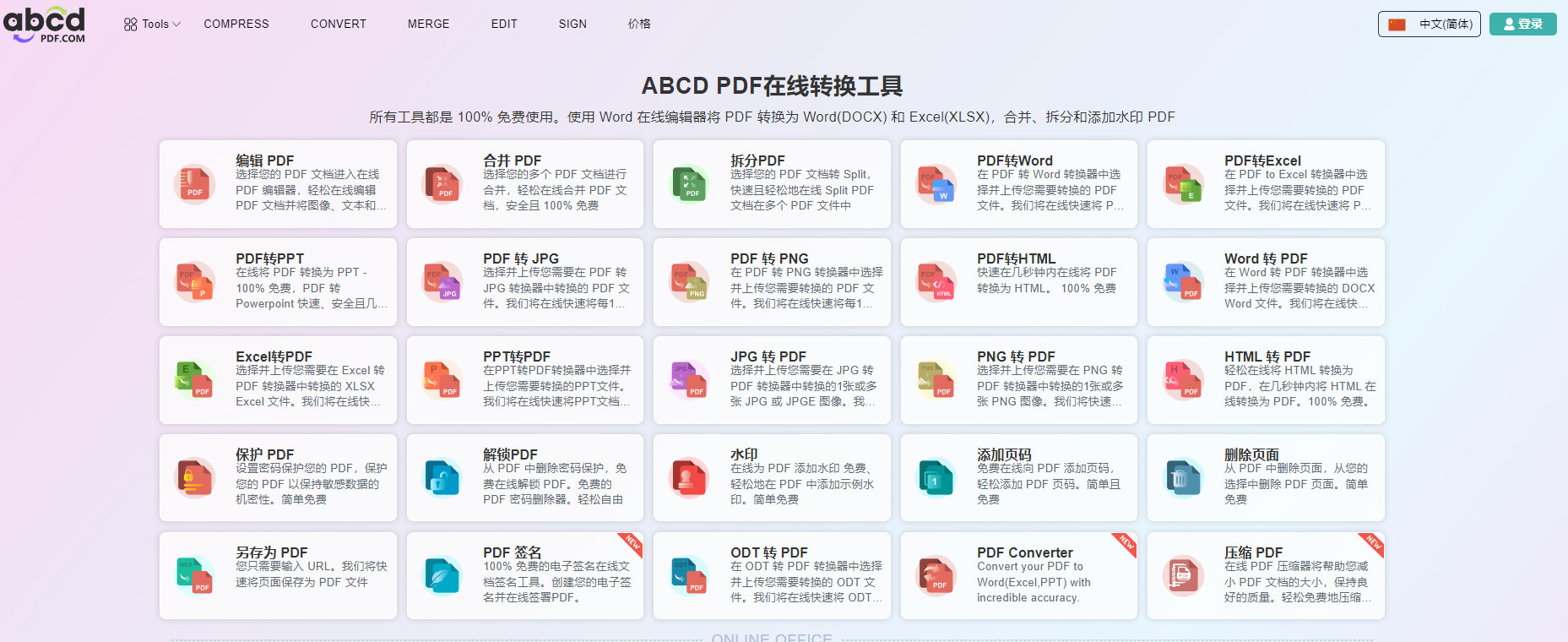Click the PDF 转 JPG tool icon

click(x=442, y=282)
